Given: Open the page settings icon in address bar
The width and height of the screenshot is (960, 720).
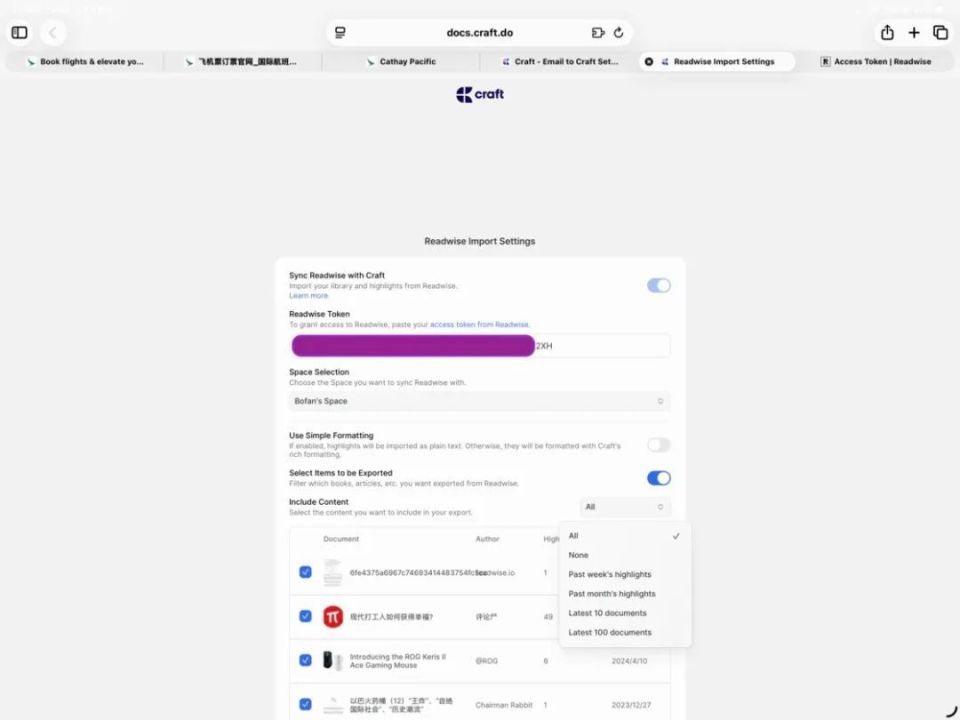Looking at the screenshot, I should (x=340, y=32).
